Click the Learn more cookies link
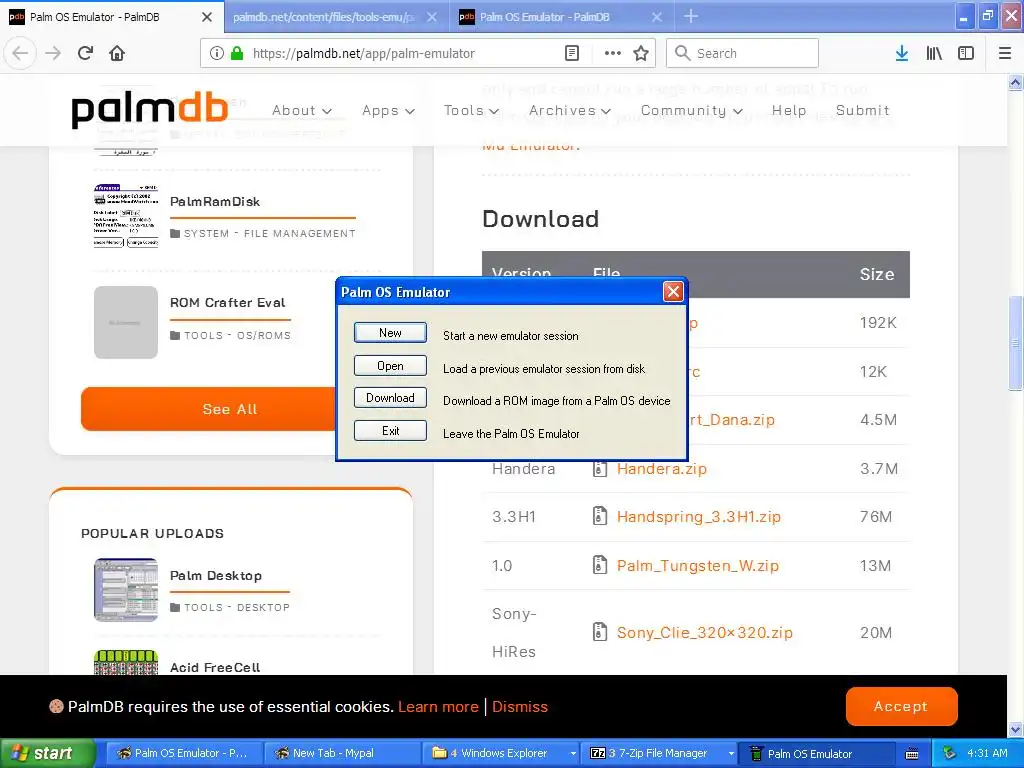 point(438,707)
